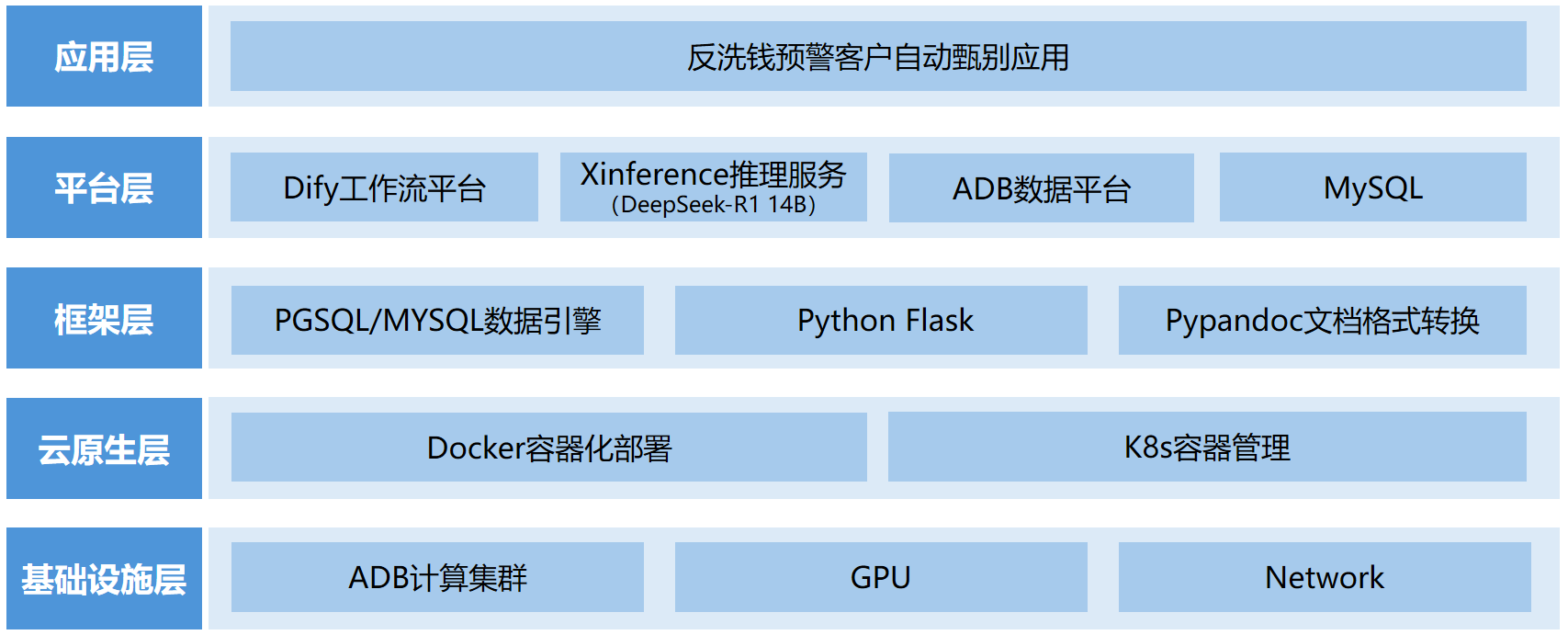
Task: Click the K8s容器管理 box
Action: tap(1207, 447)
